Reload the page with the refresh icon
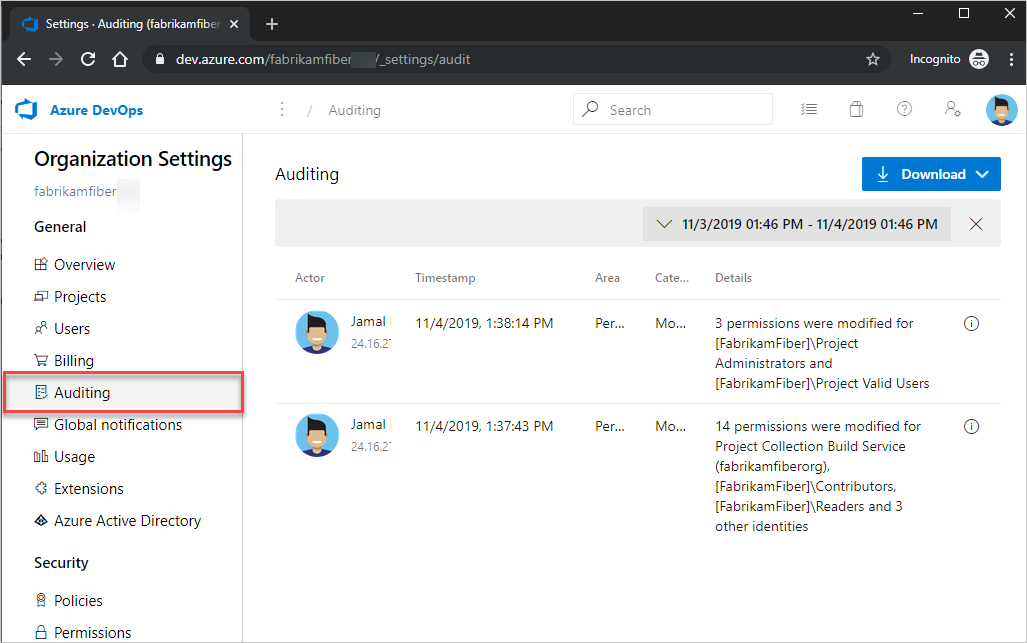Screen dimensions: 1027x643 coord(87,59)
